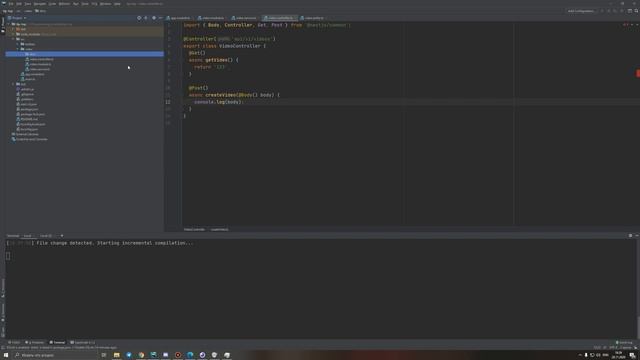The image size is (640, 360).
Task: Collapse the project root folder arrow
Action: (9, 24)
